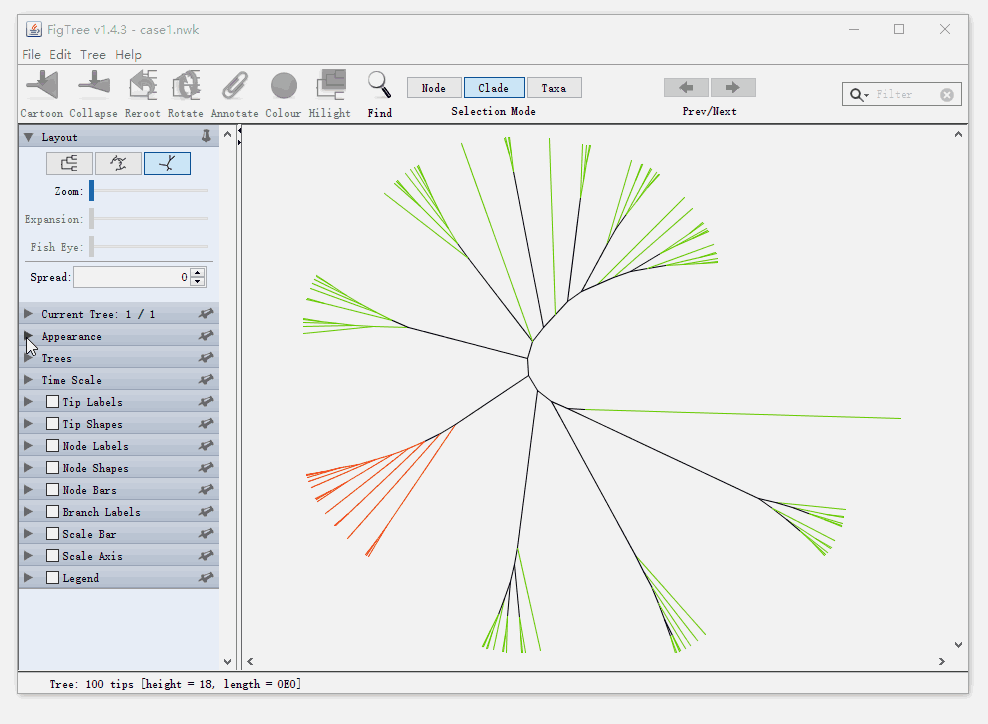Collapse the Layout section
The width and height of the screenshot is (988, 724).
29,137
